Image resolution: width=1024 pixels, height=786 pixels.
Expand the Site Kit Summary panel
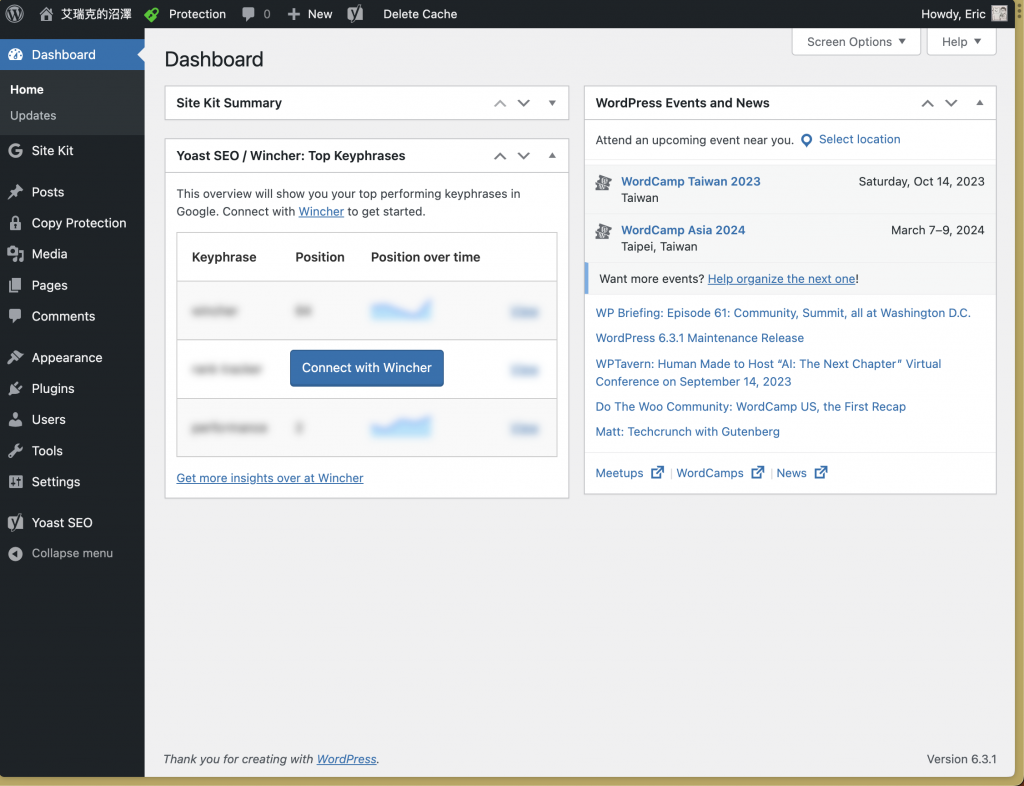click(x=552, y=103)
